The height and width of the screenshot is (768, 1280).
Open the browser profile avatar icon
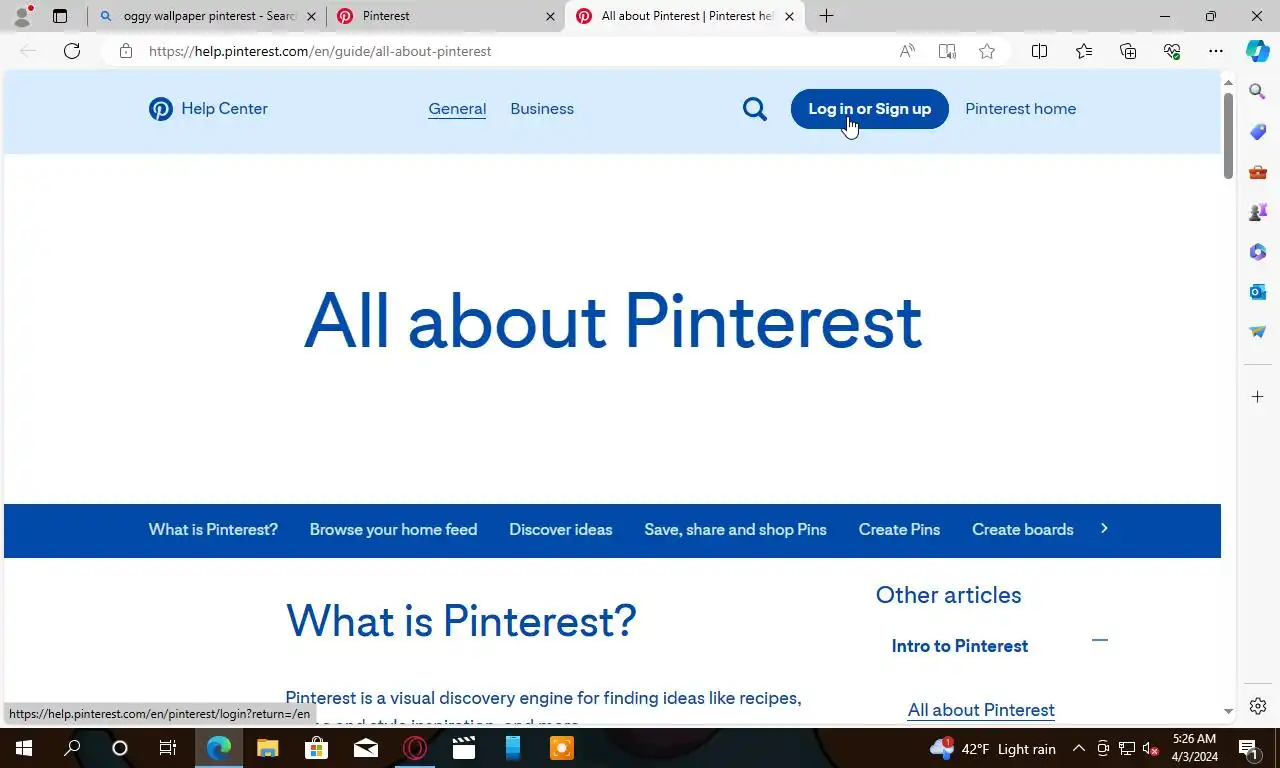[x=22, y=16]
